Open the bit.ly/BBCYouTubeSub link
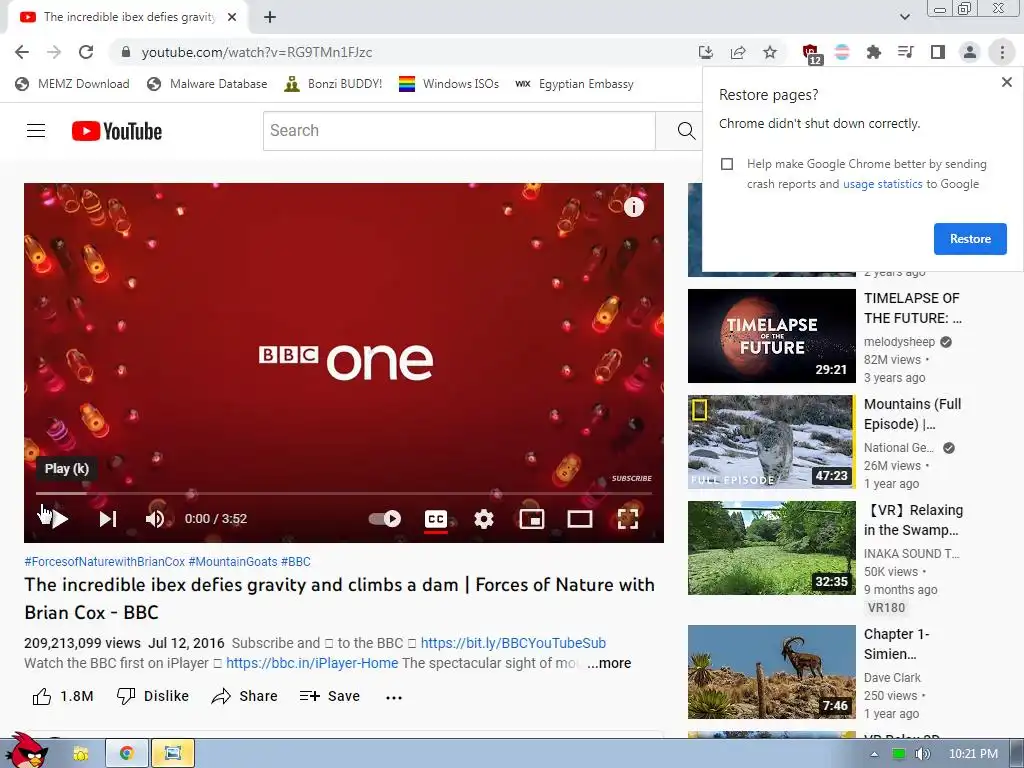 pyautogui.click(x=513, y=643)
